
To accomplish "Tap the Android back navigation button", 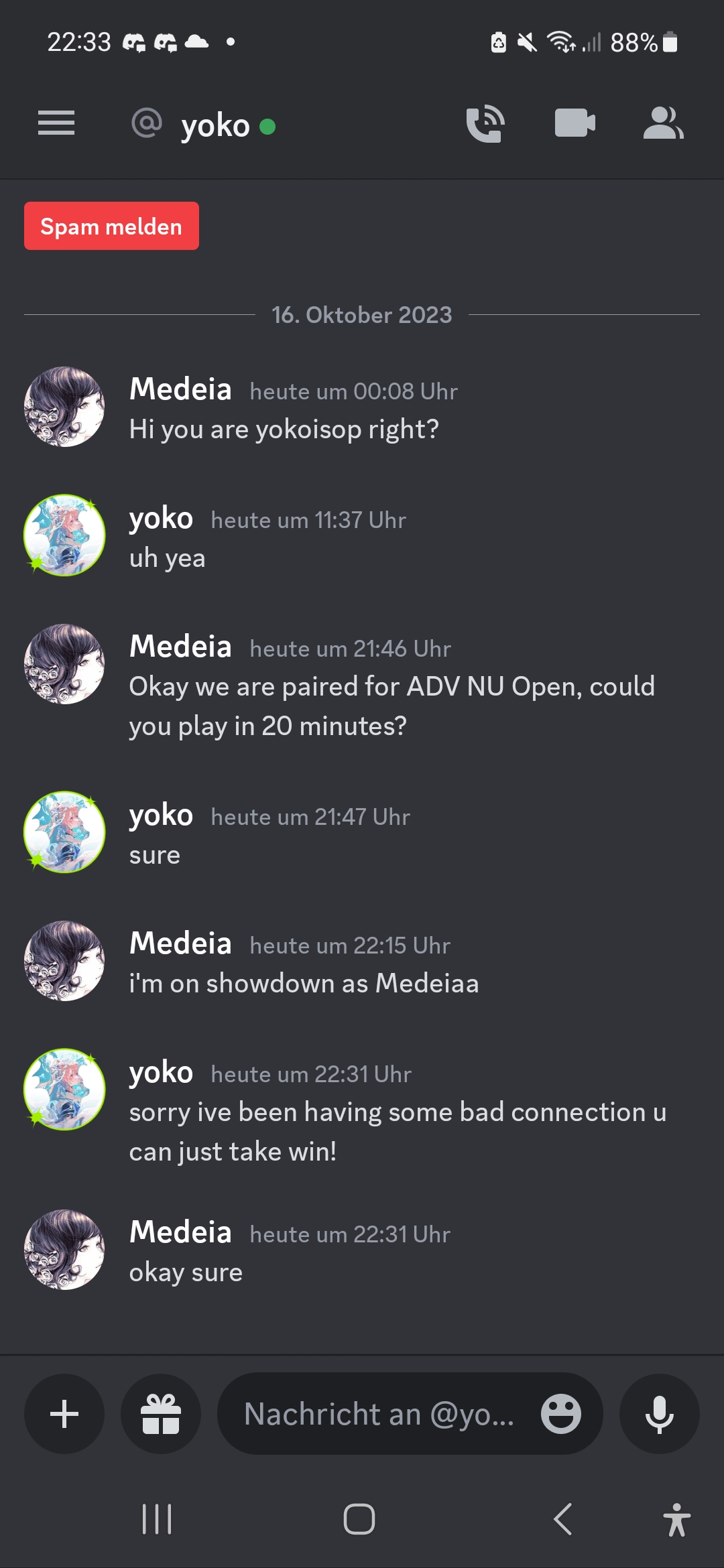I will (x=563, y=1519).
